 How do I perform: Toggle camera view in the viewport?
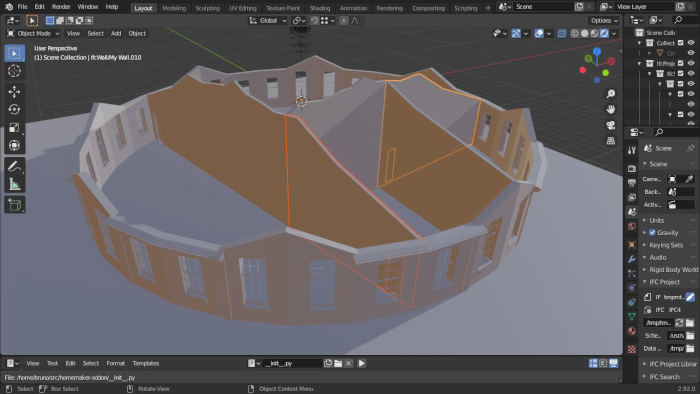click(x=611, y=125)
